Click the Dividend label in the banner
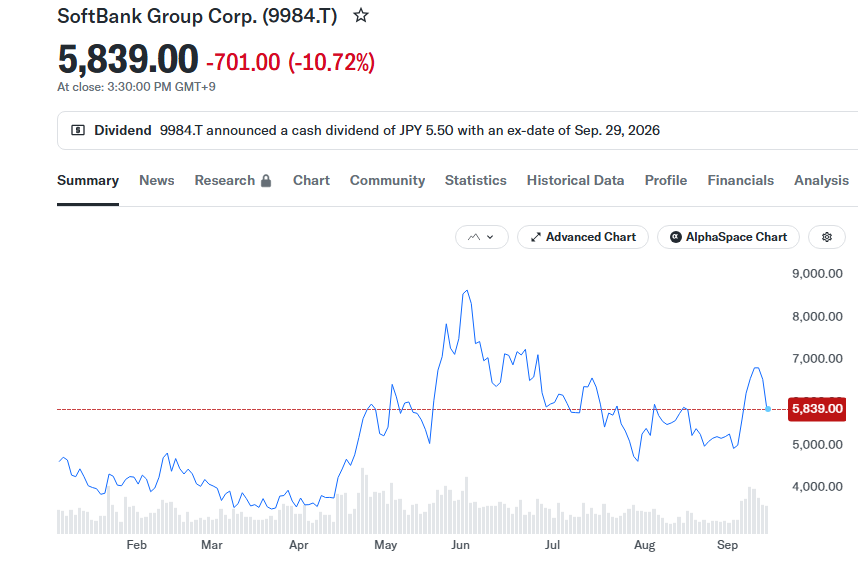This screenshot has width=858, height=568. coord(123,130)
